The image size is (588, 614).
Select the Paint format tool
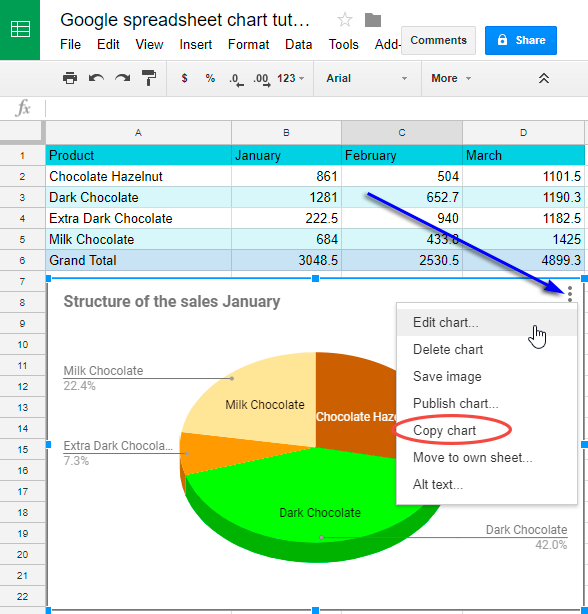click(149, 78)
